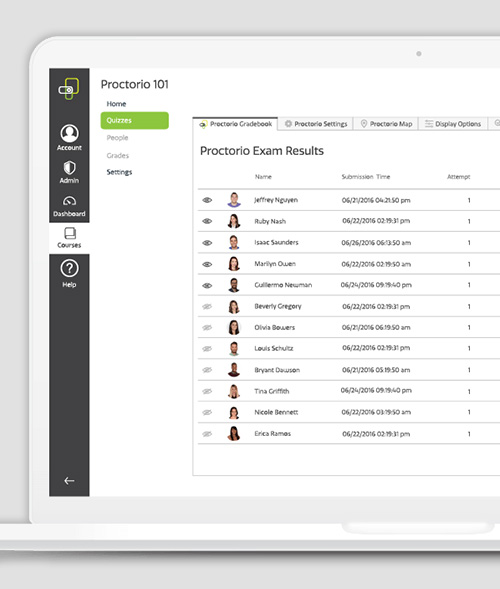Screen dimensions: 500x589
Task: Click Marilyn Owen's avatar photo
Action: pos(234,264)
